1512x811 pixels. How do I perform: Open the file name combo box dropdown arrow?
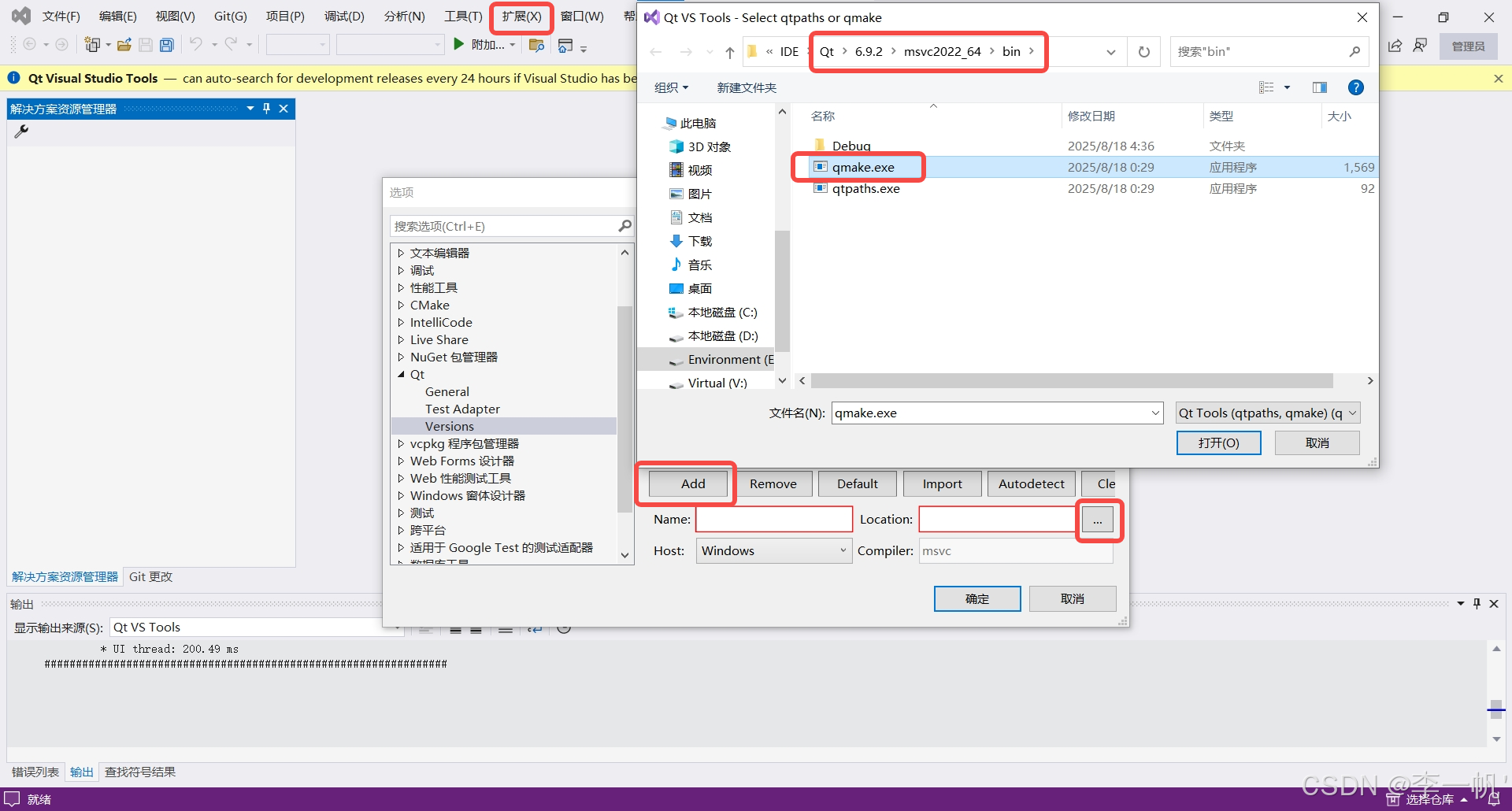[1155, 413]
